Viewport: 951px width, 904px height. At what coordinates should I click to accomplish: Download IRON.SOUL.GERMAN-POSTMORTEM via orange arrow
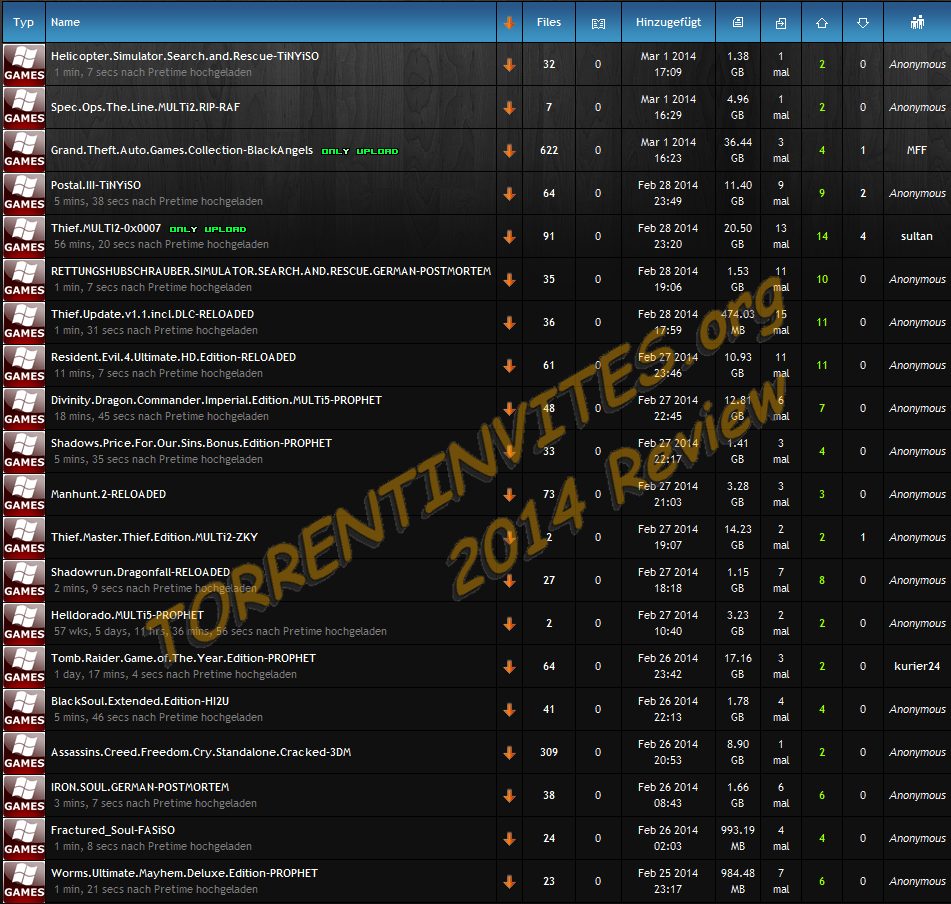coord(509,796)
